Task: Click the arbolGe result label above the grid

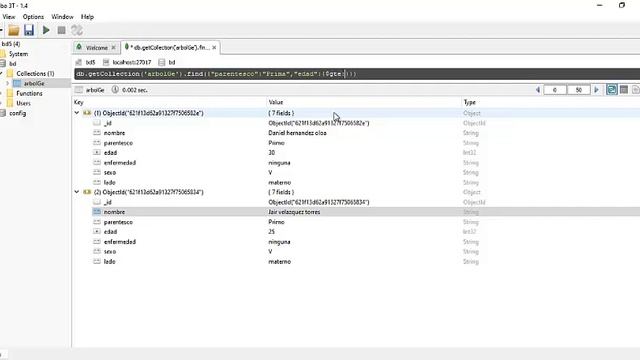Action: pos(95,90)
